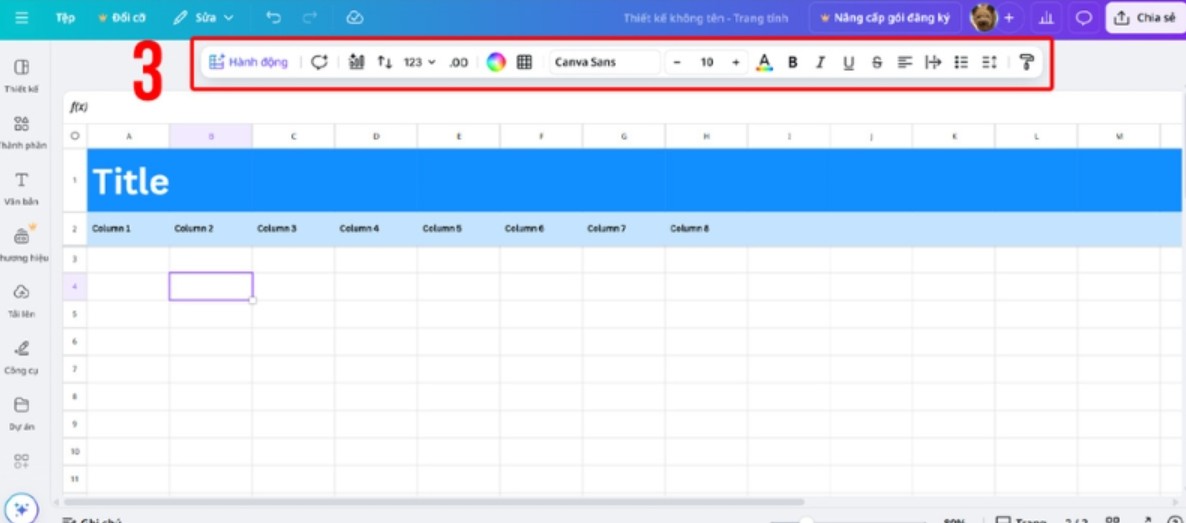Toggle italic formatting
1186x523 pixels.
click(820, 62)
